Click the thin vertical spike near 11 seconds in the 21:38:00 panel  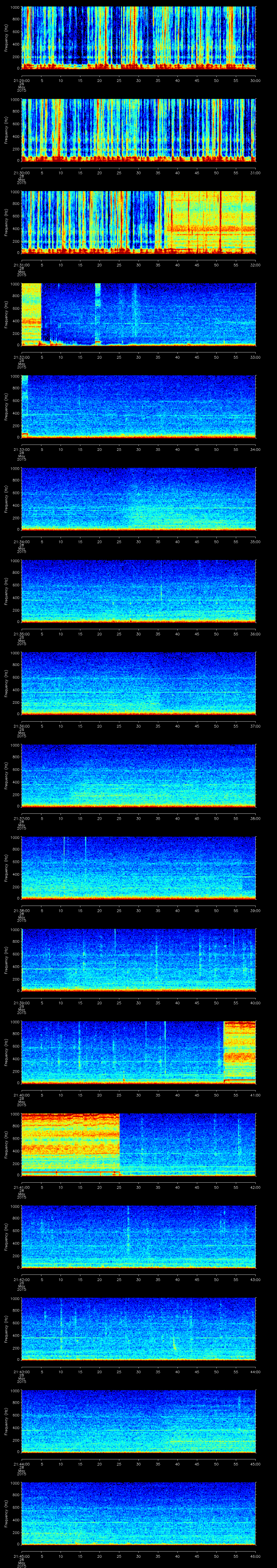click(64, 852)
